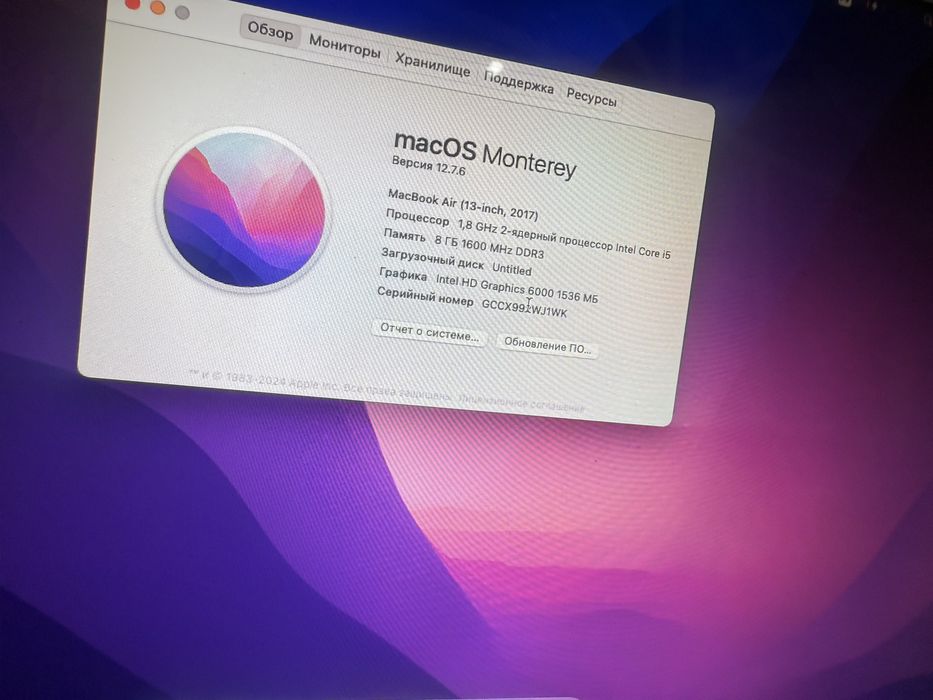Click MacBook Air (13-inch, 2017) text
Screen dimensions: 933x700
(x=463, y=206)
